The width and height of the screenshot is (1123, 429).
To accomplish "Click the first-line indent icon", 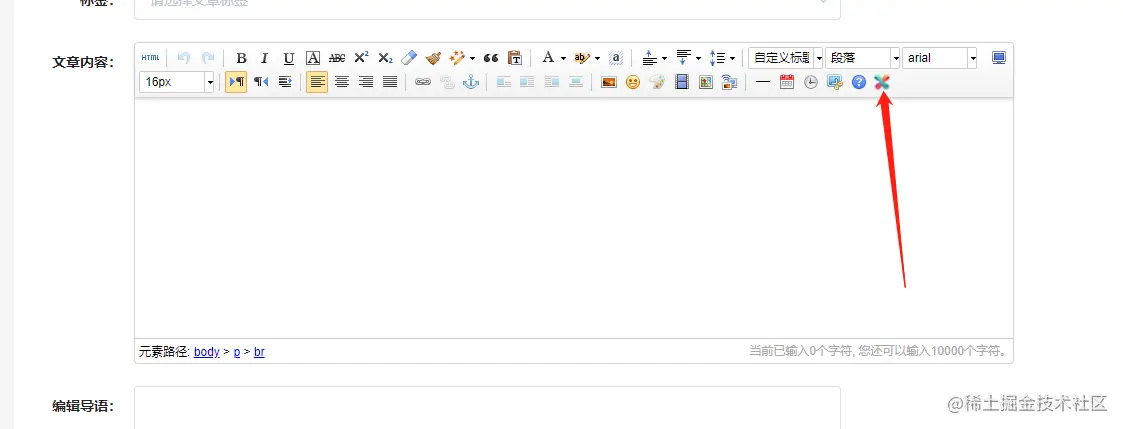I will (285, 82).
